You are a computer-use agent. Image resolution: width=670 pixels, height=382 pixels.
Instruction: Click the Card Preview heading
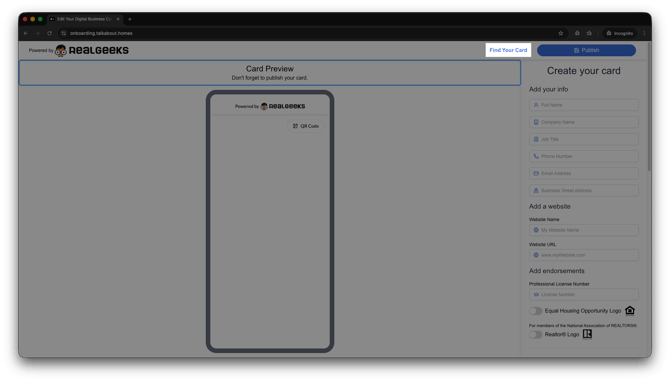270,69
